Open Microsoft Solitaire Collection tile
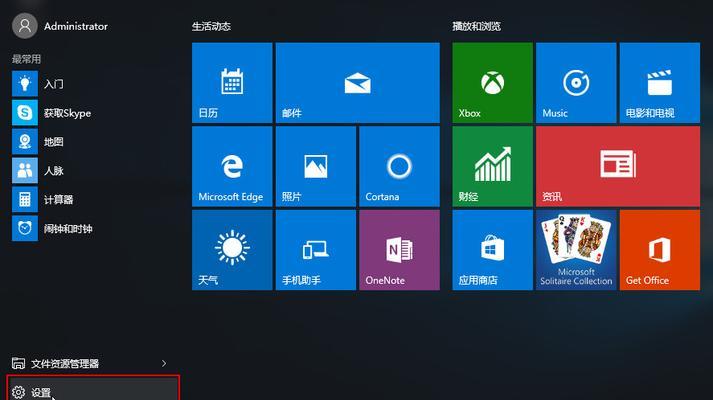713x400 pixels. pyautogui.click(x=576, y=250)
